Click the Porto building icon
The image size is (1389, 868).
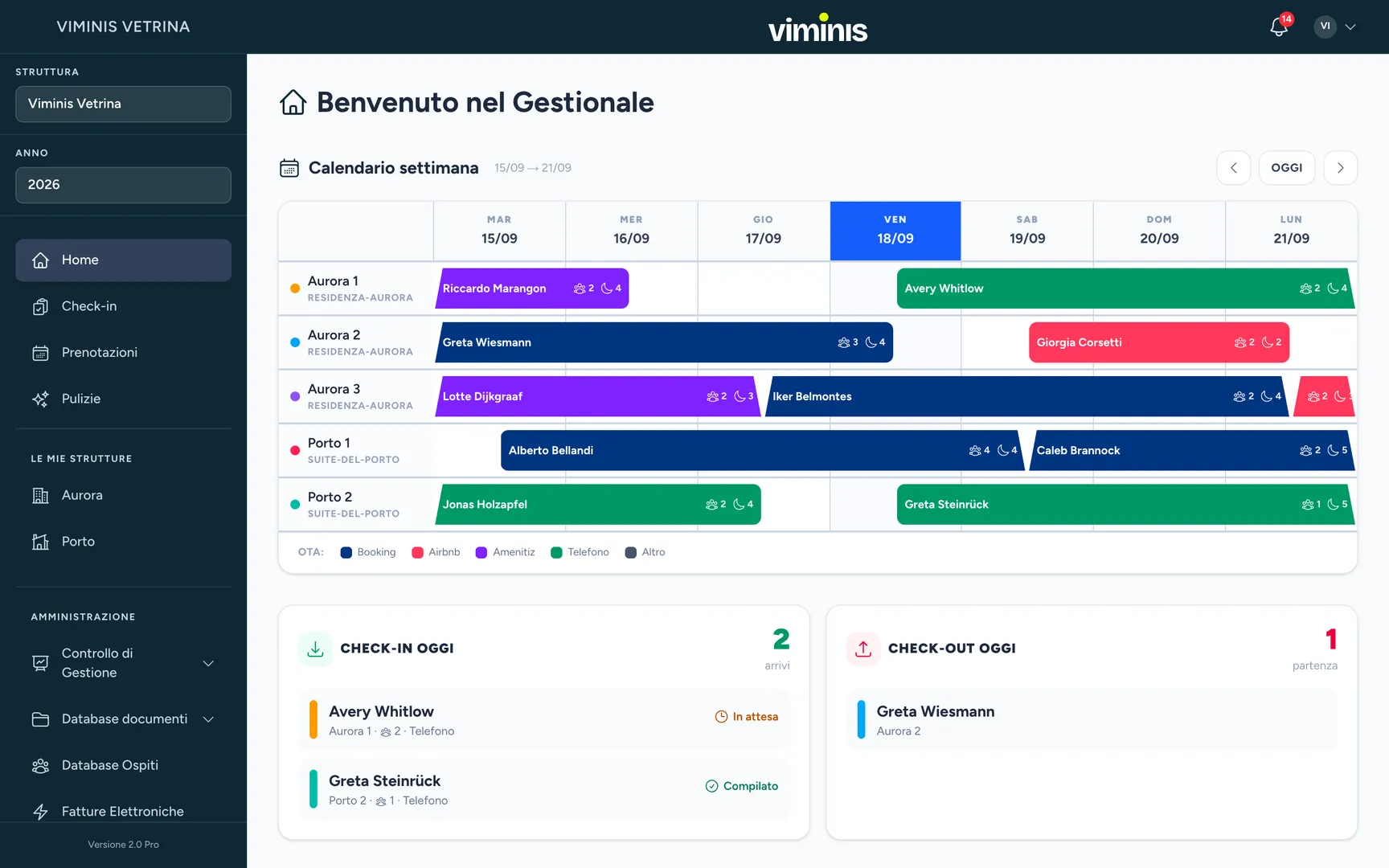coord(40,542)
